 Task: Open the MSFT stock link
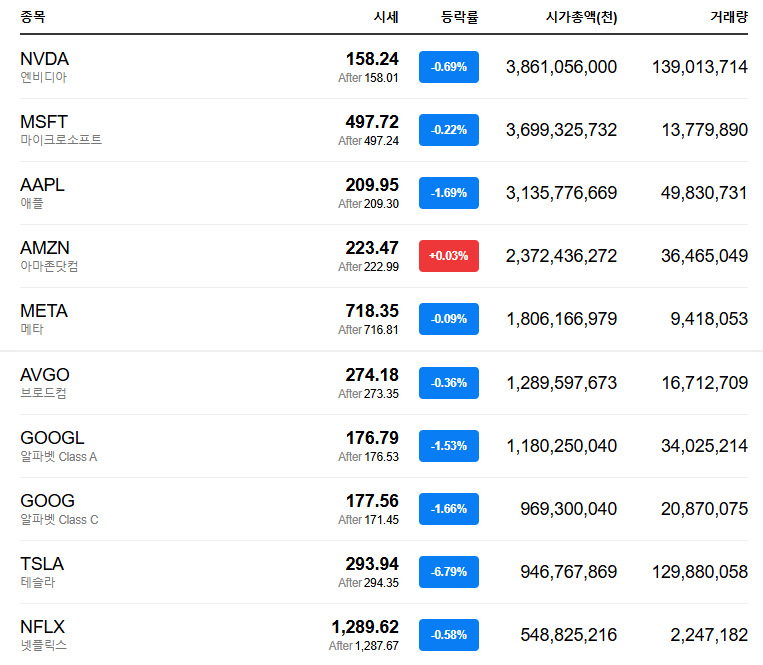(x=44, y=122)
